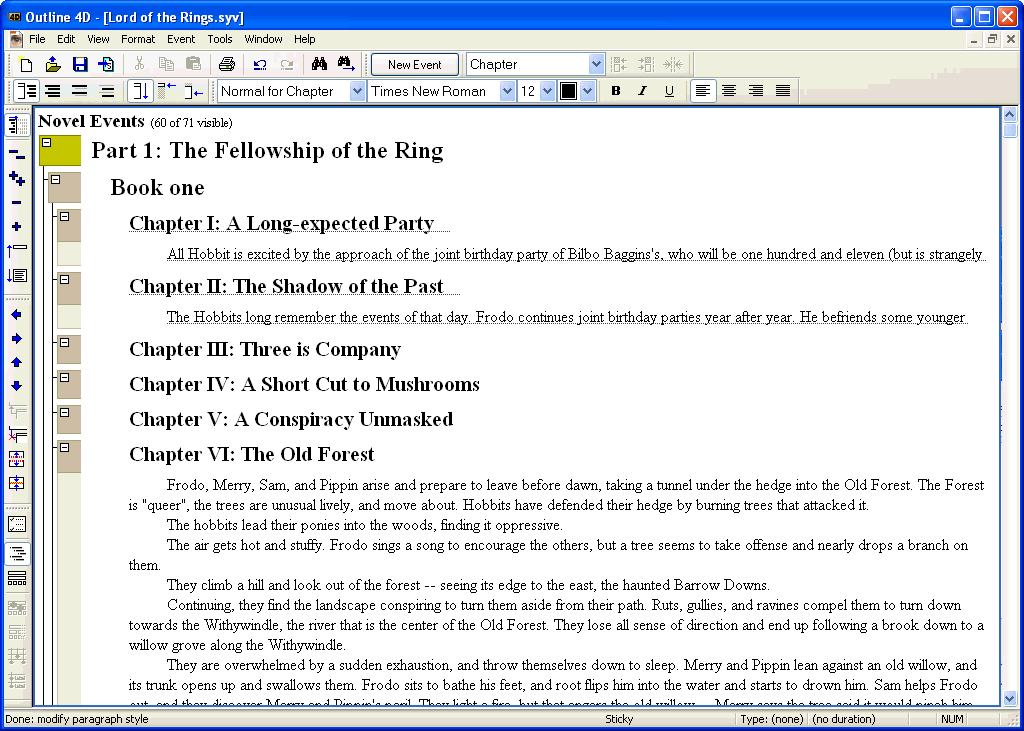
Task: Open the font size dropdown showing 12
Action: 546,90
